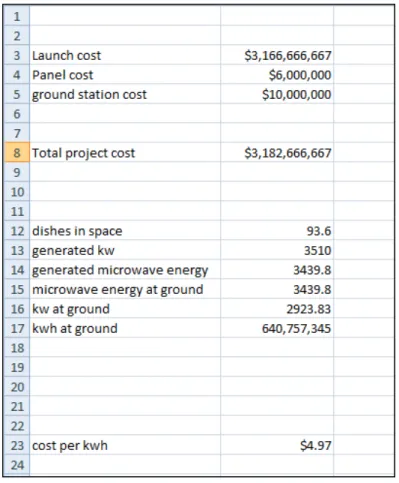Select the 'Panel cost' label cell

(x=125, y=75)
